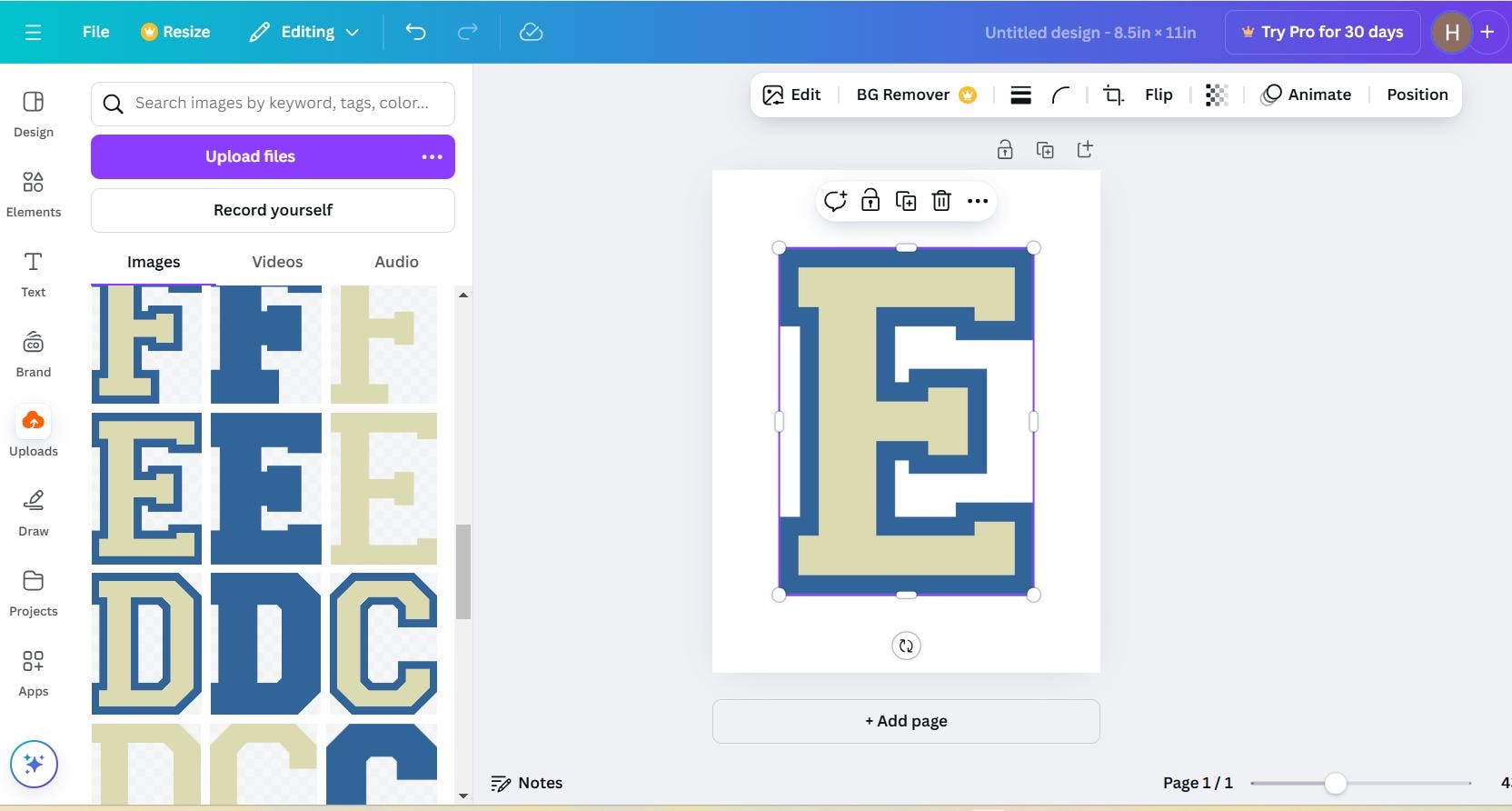Redo the last action
Screen dimensions: 1512x811
467,32
